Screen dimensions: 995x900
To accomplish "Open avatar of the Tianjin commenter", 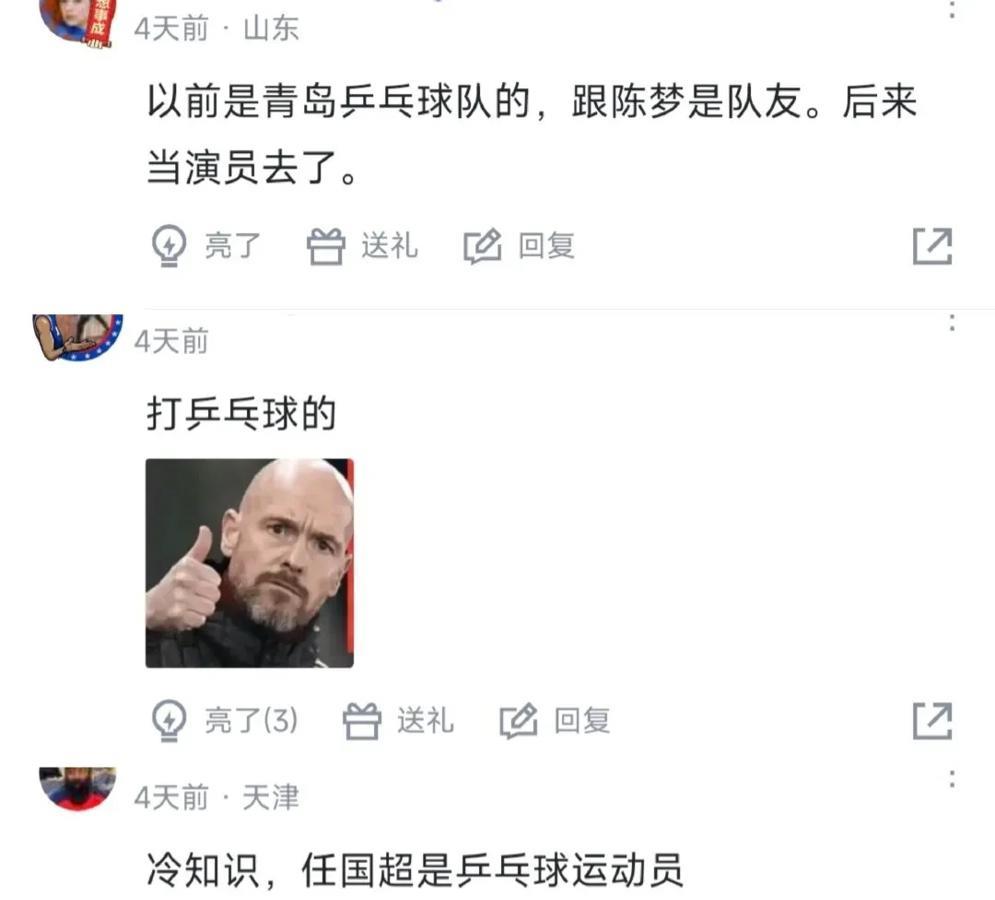I will pyautogui.click(x=77, y=789).
